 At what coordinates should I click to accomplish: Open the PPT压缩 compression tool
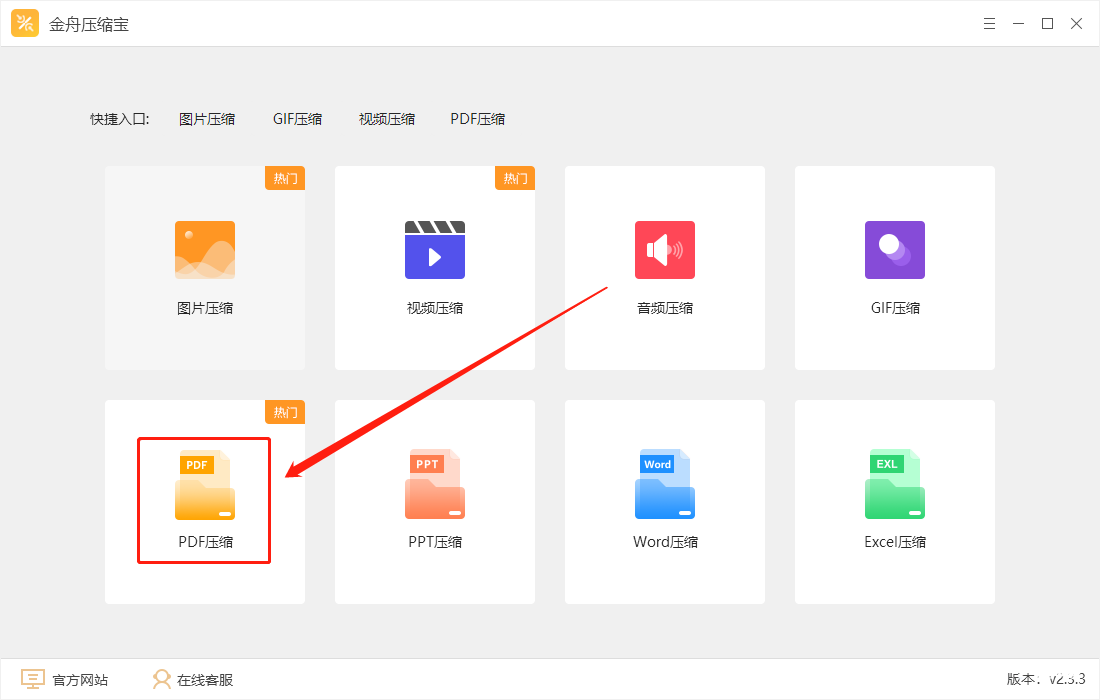(x=434, y=485)
